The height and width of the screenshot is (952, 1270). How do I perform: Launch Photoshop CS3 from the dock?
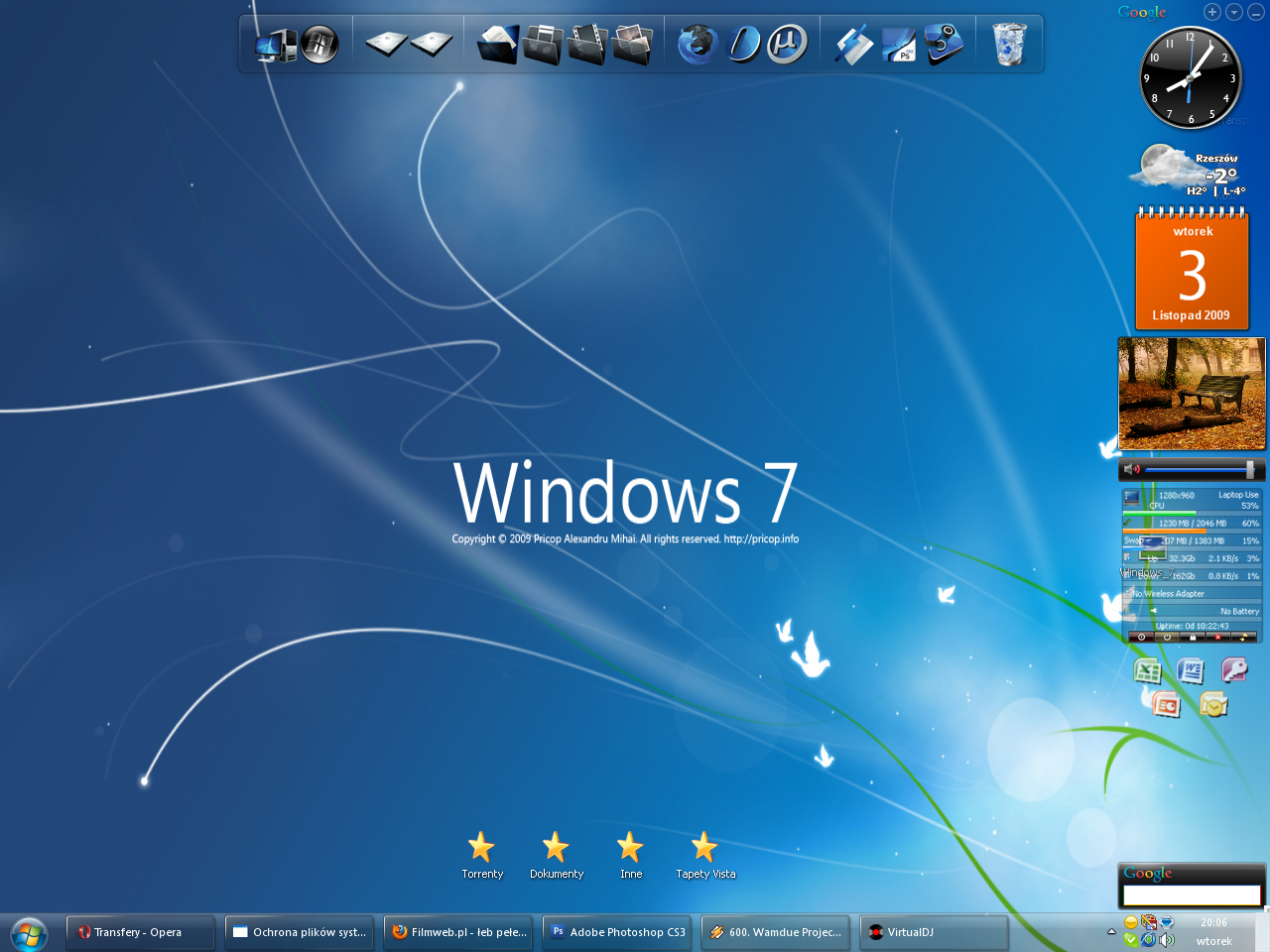(x=899, y=45)
